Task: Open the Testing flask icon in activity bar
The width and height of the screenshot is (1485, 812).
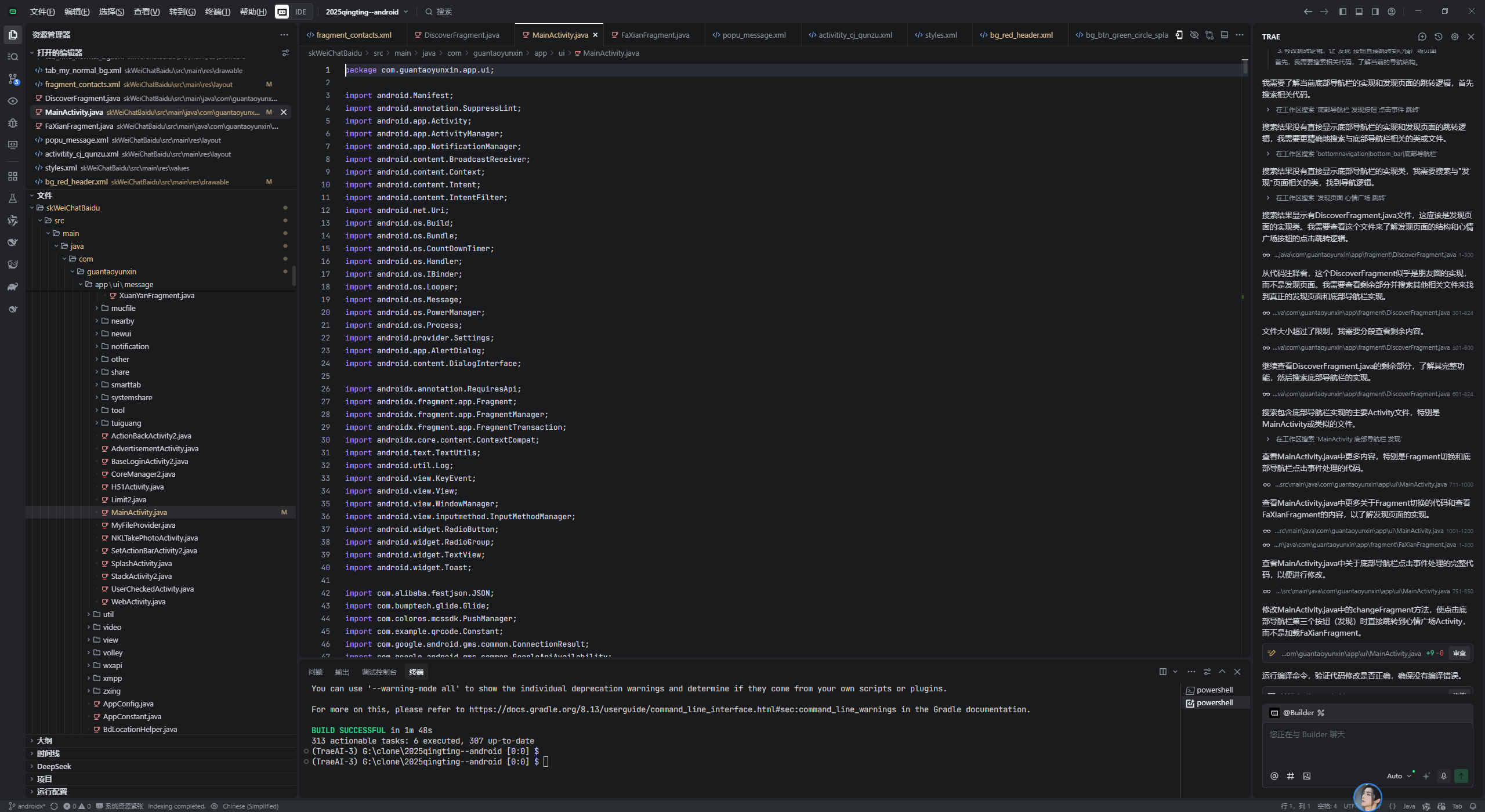Action: (x=13, y=198)
